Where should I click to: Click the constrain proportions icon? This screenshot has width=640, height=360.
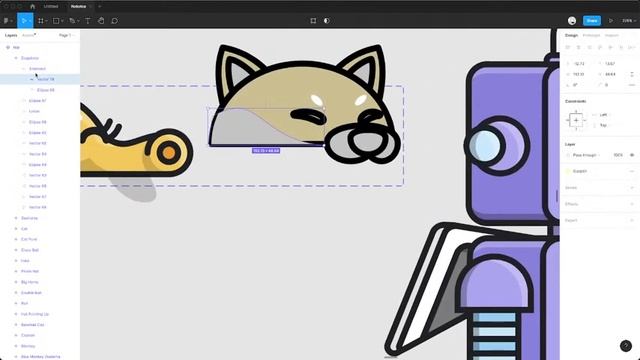632,74
